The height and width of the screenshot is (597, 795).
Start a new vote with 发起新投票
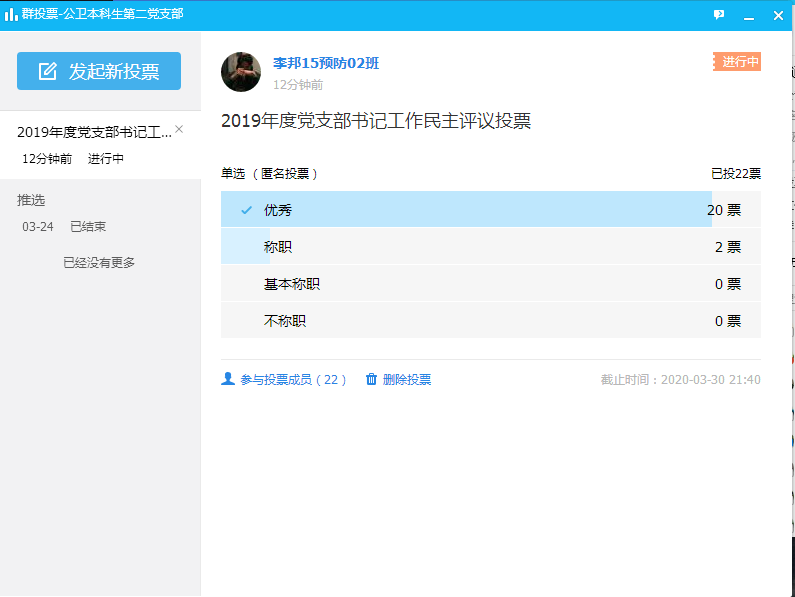pos(99,71)
